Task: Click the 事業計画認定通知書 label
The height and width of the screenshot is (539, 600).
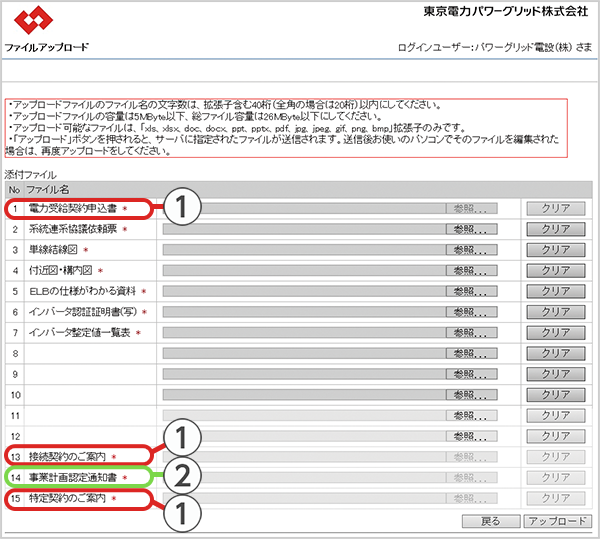Action: tap(73, 477)
